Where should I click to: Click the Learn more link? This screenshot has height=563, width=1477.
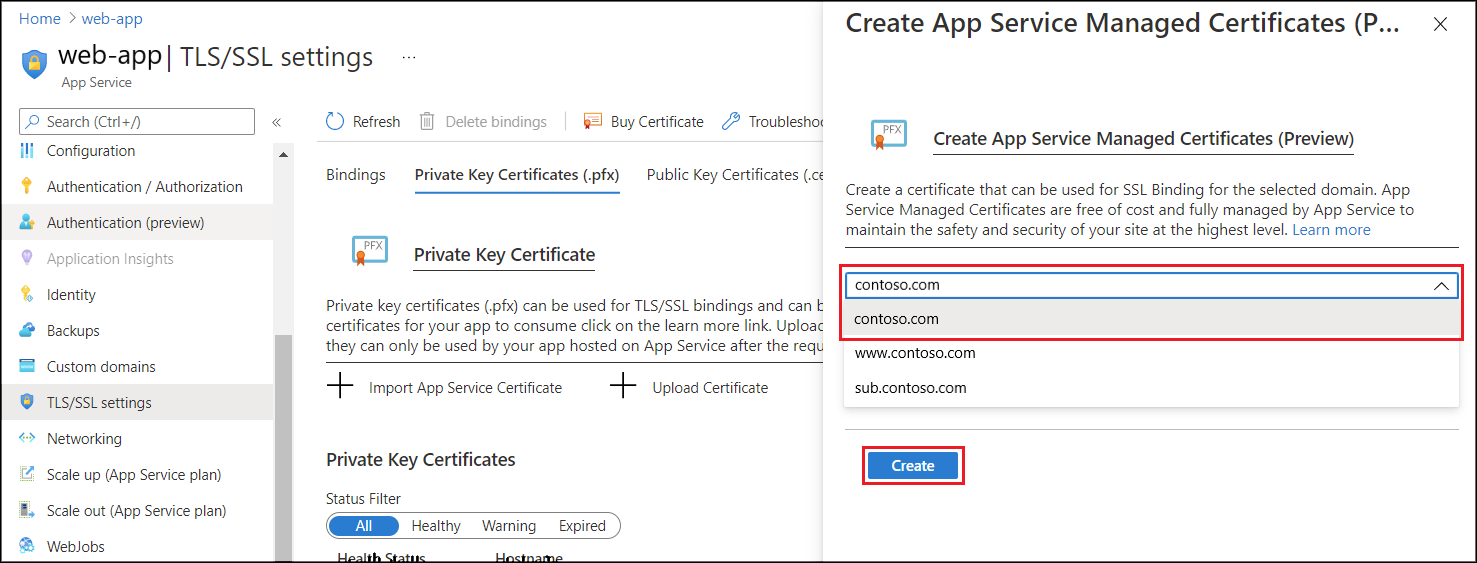[x=1331, y=230]
